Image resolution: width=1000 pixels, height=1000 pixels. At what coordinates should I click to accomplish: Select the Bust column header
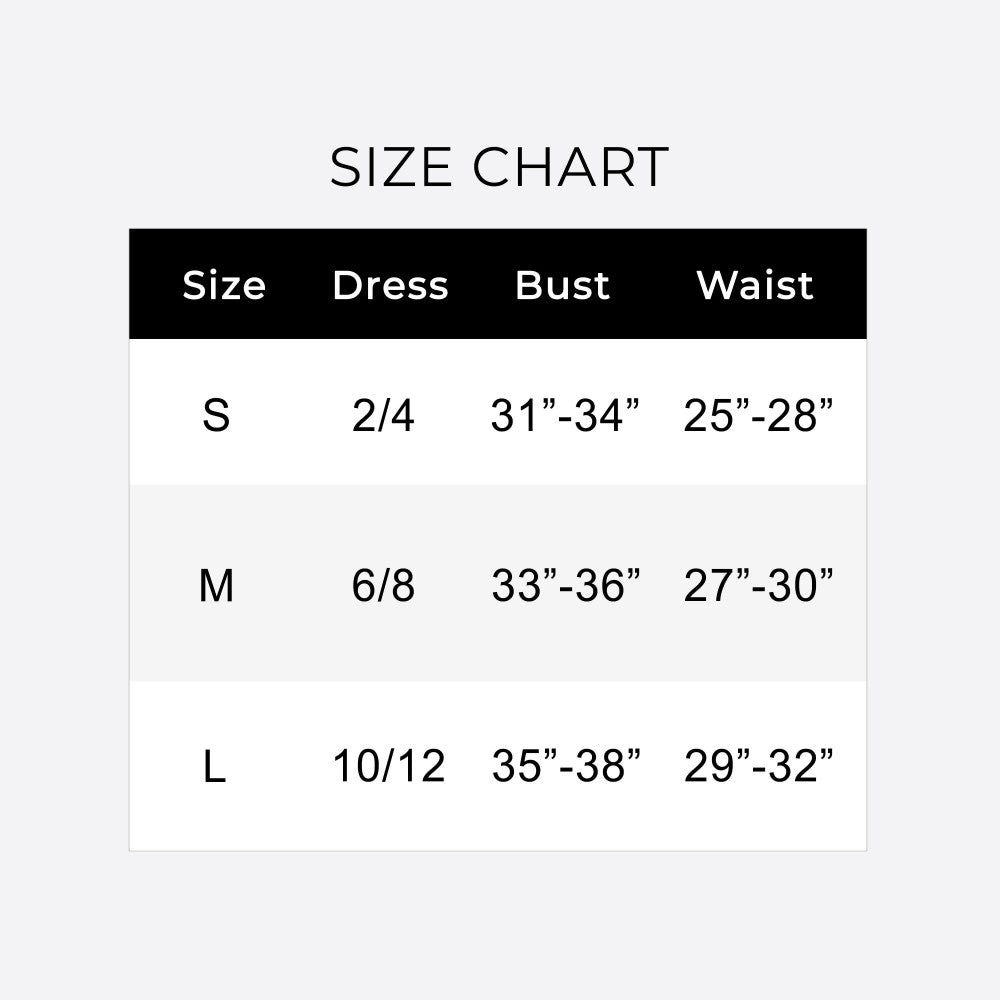tap(562, 286)
